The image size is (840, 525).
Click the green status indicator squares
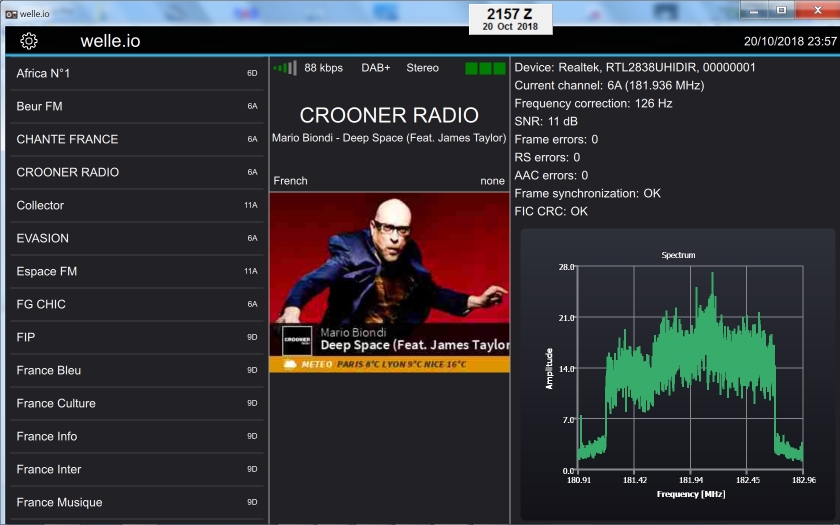pyautogui.click(x=485, y=68)
